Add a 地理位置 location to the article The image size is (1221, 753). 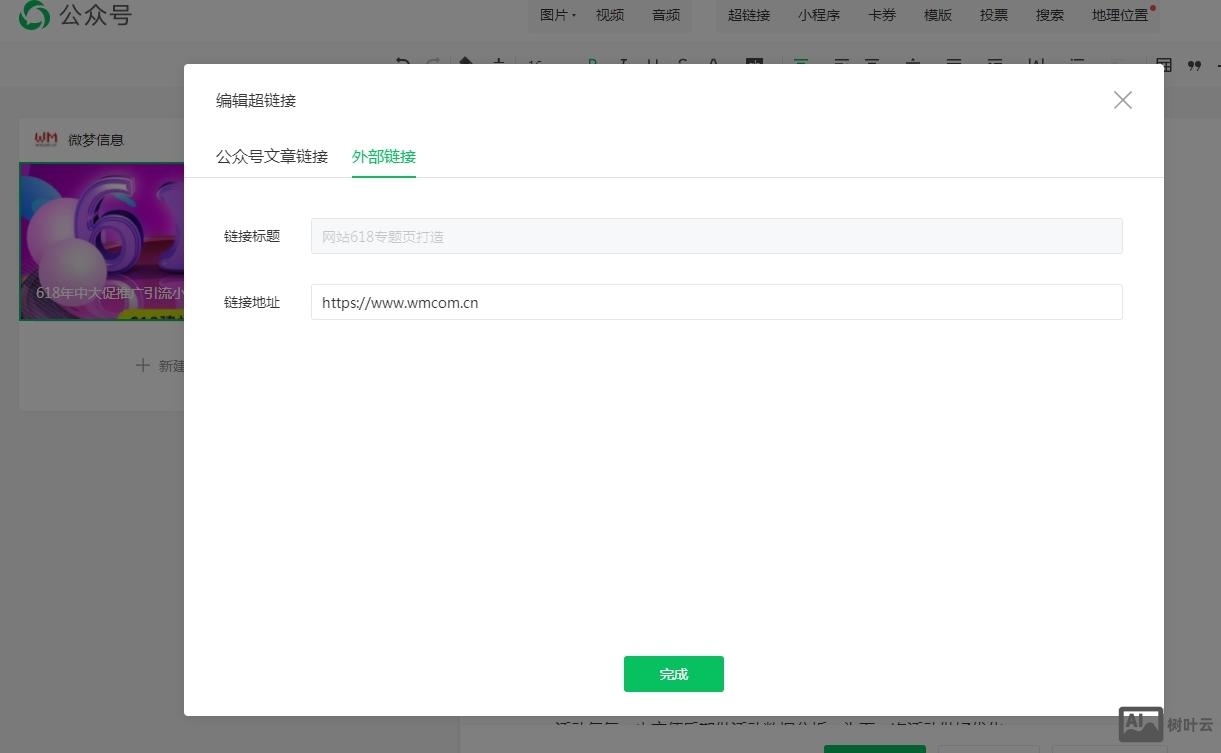(x=1119, y=14)
